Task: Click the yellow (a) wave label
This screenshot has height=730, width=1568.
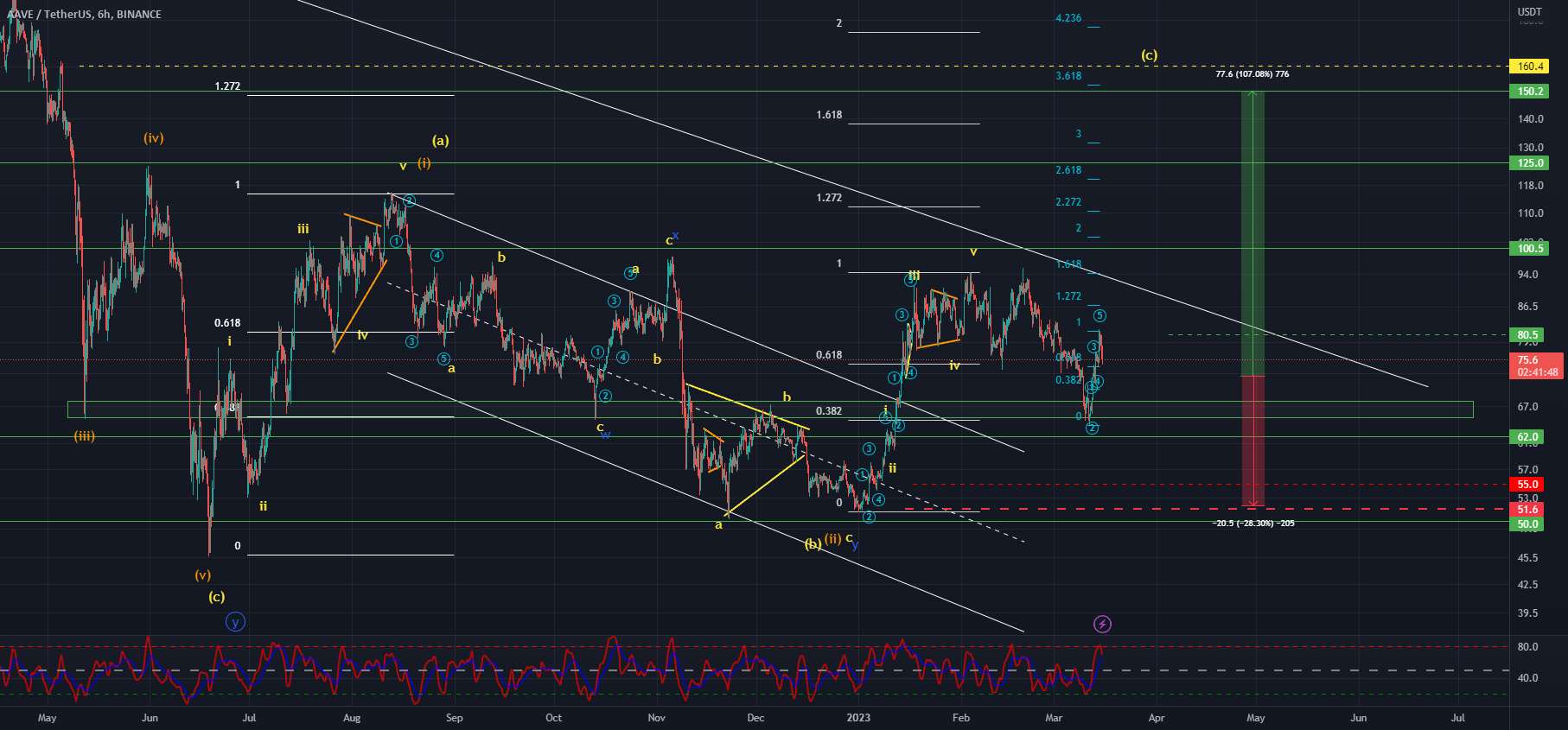Action: point(440,140)
